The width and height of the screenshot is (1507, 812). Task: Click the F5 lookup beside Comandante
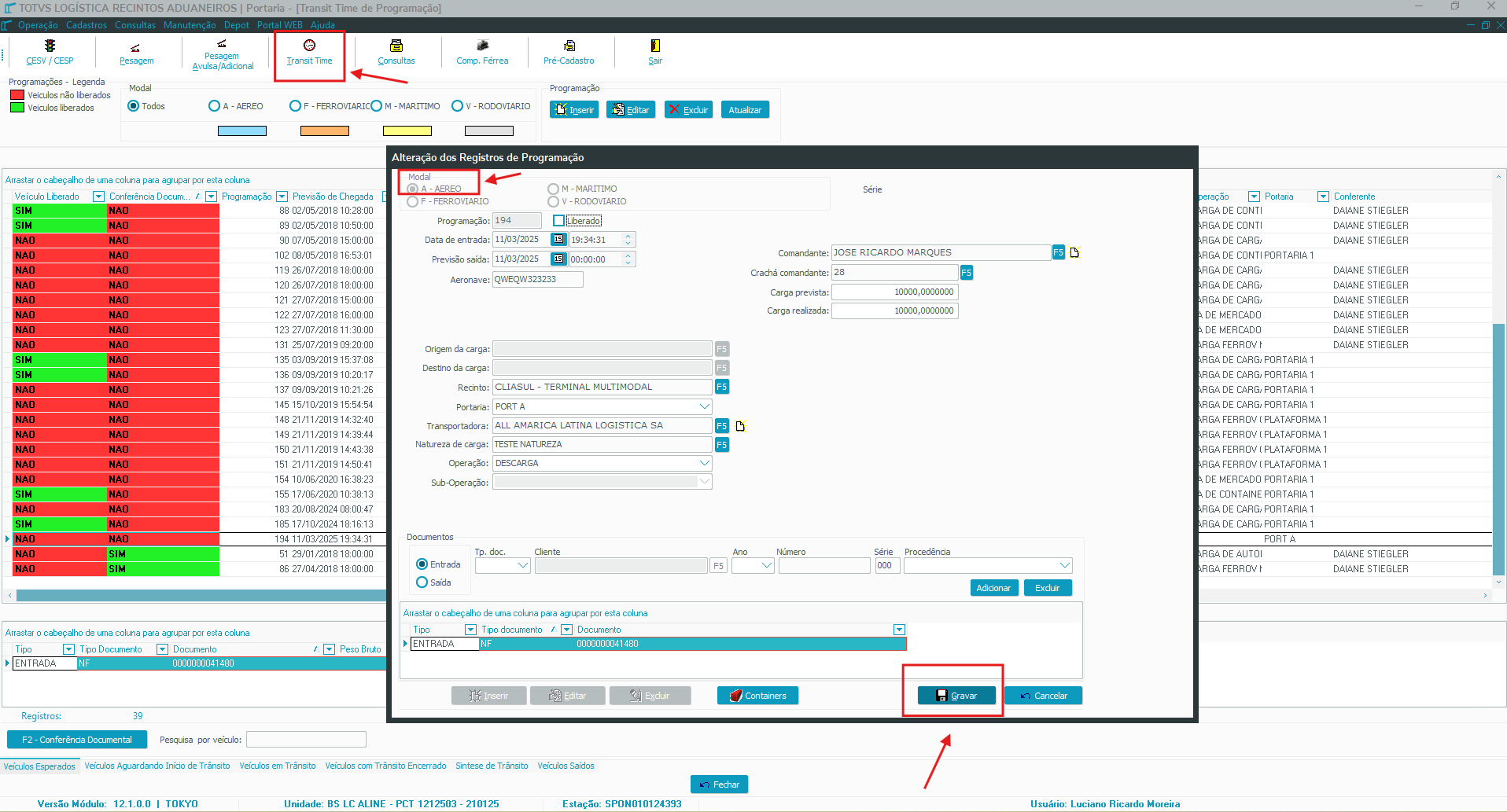(1058, 252)
